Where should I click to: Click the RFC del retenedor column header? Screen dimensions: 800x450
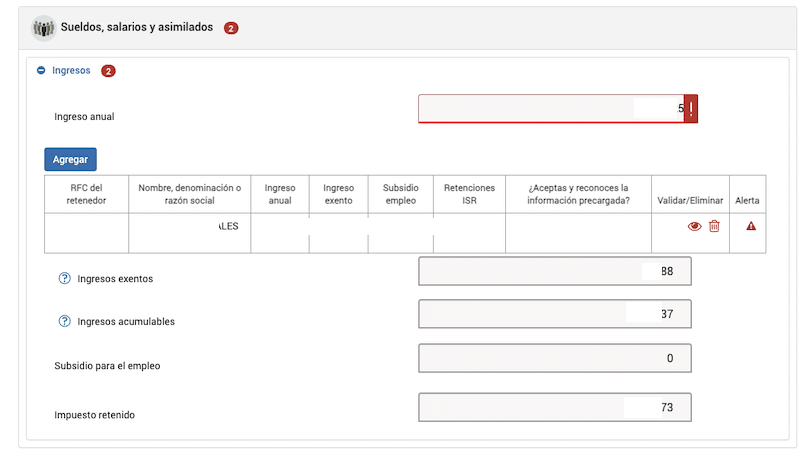point(86,194)
